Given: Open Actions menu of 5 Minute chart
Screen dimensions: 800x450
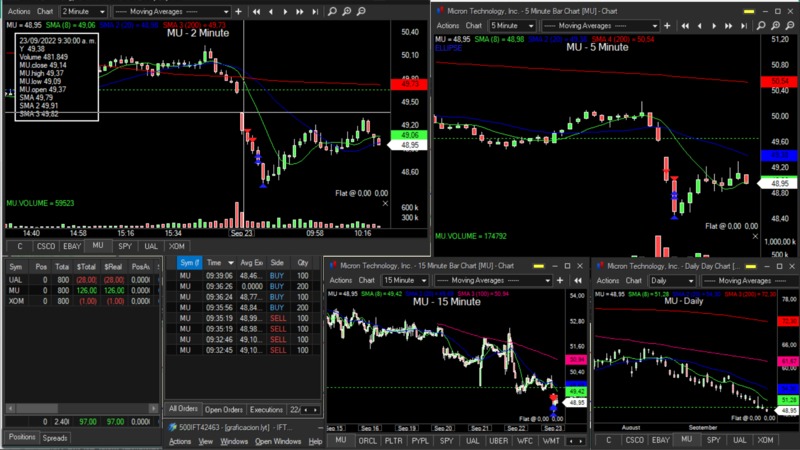Looking at the screenshot, I should [x=448, y=23].
